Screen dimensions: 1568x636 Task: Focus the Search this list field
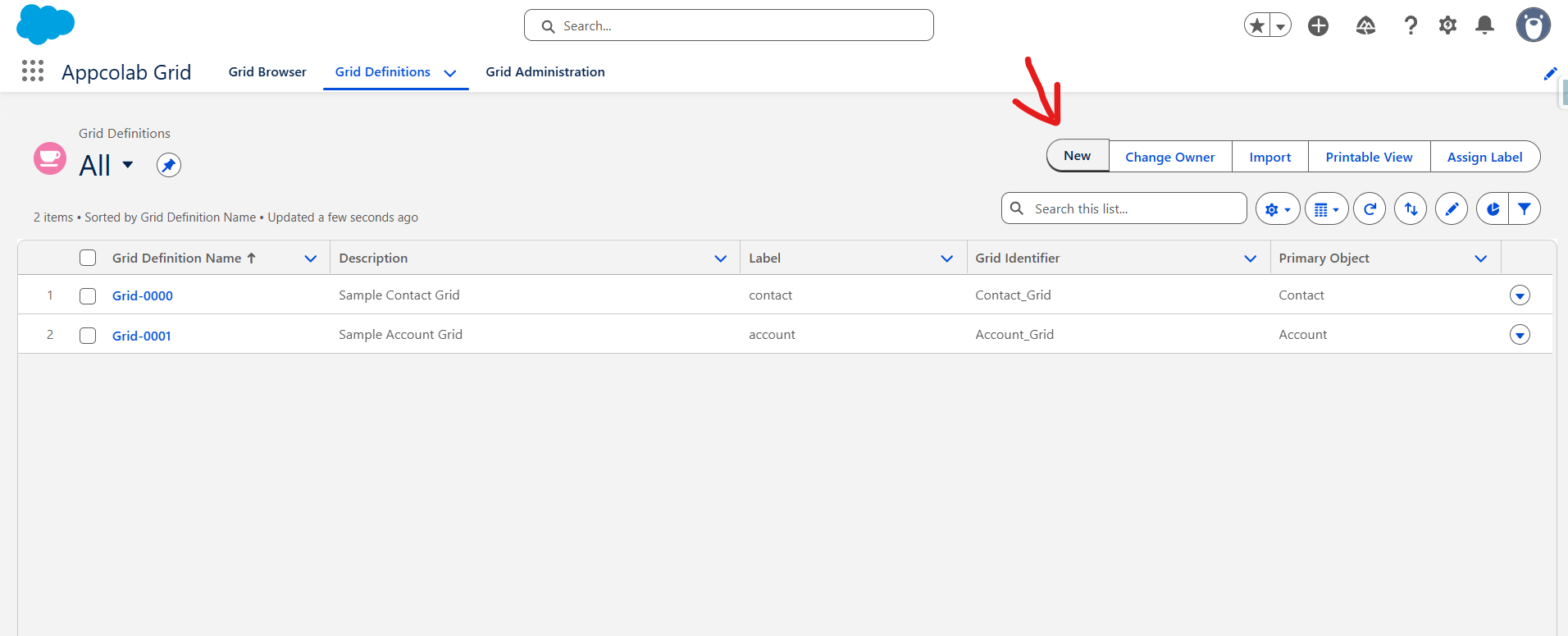point(1124,208)
